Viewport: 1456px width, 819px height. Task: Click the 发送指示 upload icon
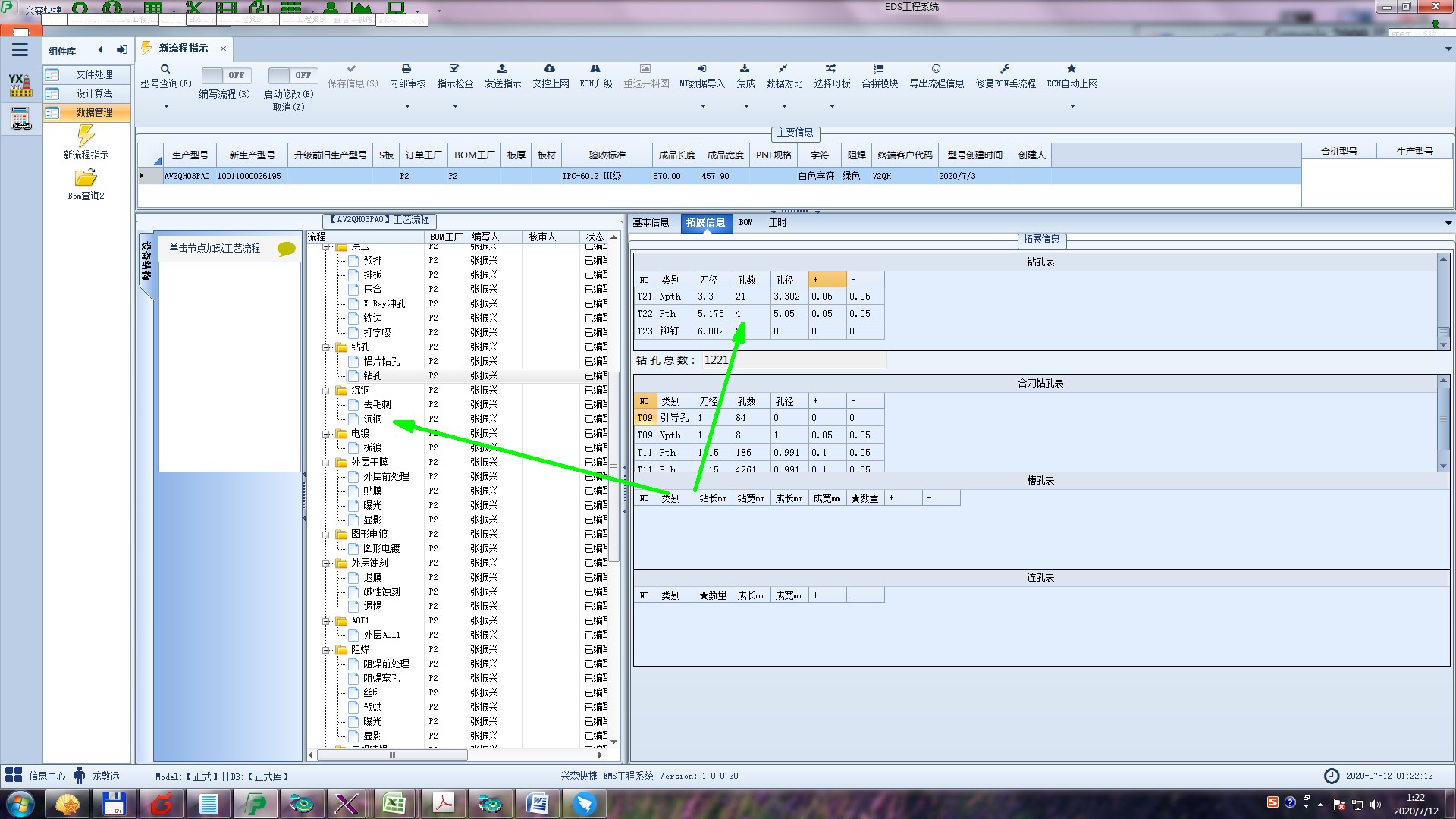(x=502, y=69)
